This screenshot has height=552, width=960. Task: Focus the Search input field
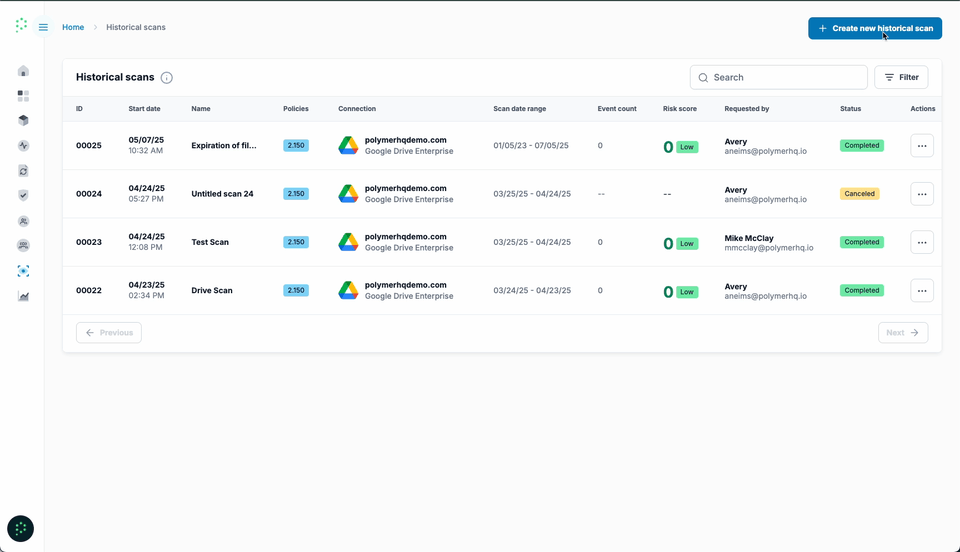point(779,77)
